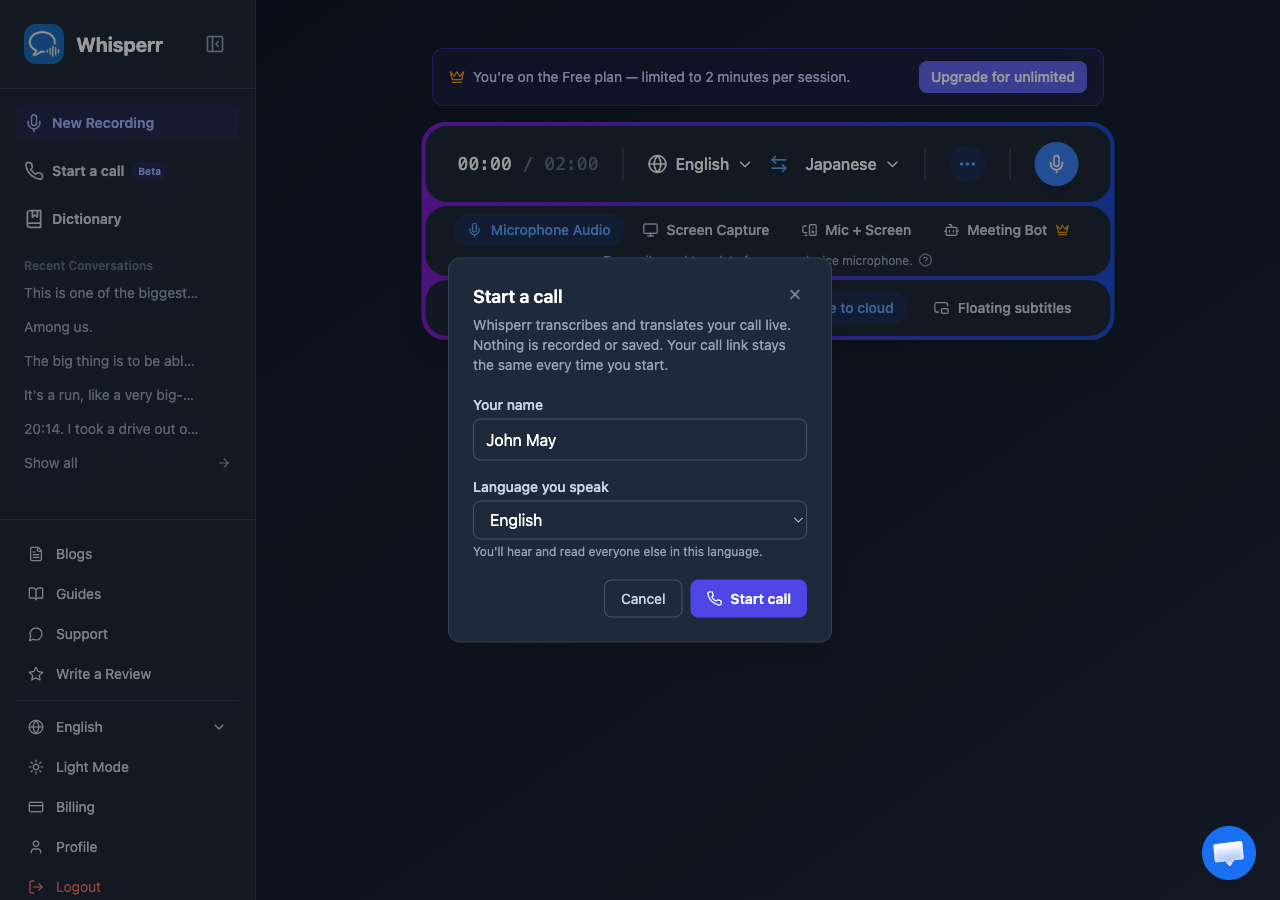Start recording with the microphone button
The image size is (1280, 900).
[x=1056, y=164]
